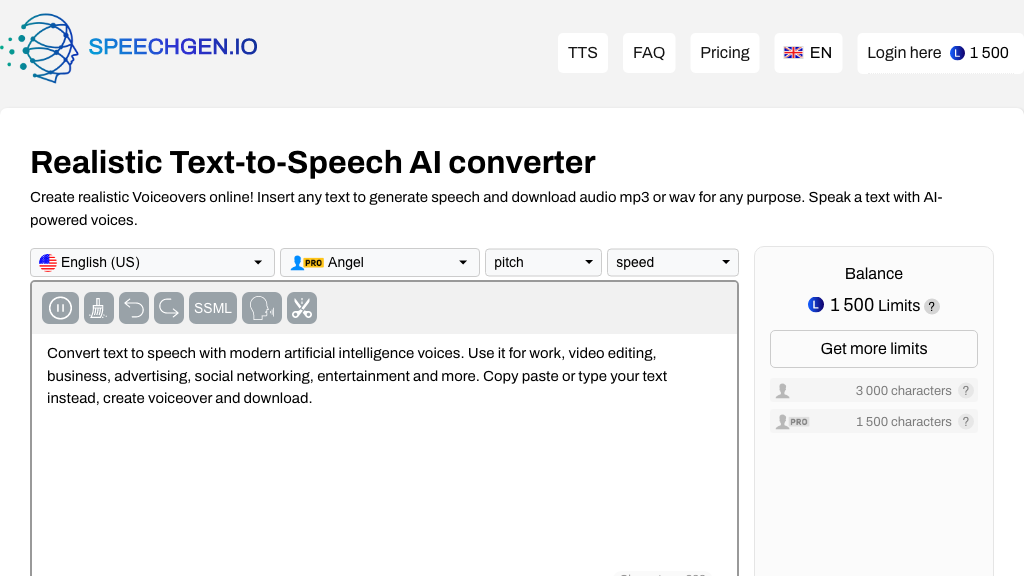
Task: Click the speaking-head pronunciation icon
Action: click(x=261, y=307)
